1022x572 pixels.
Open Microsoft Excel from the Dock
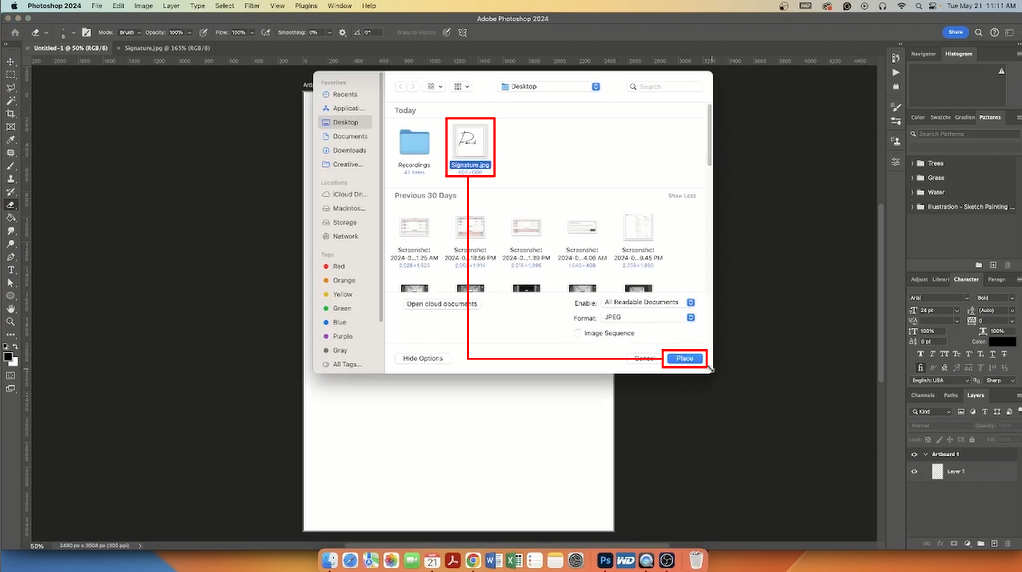(x=514, y=560)
